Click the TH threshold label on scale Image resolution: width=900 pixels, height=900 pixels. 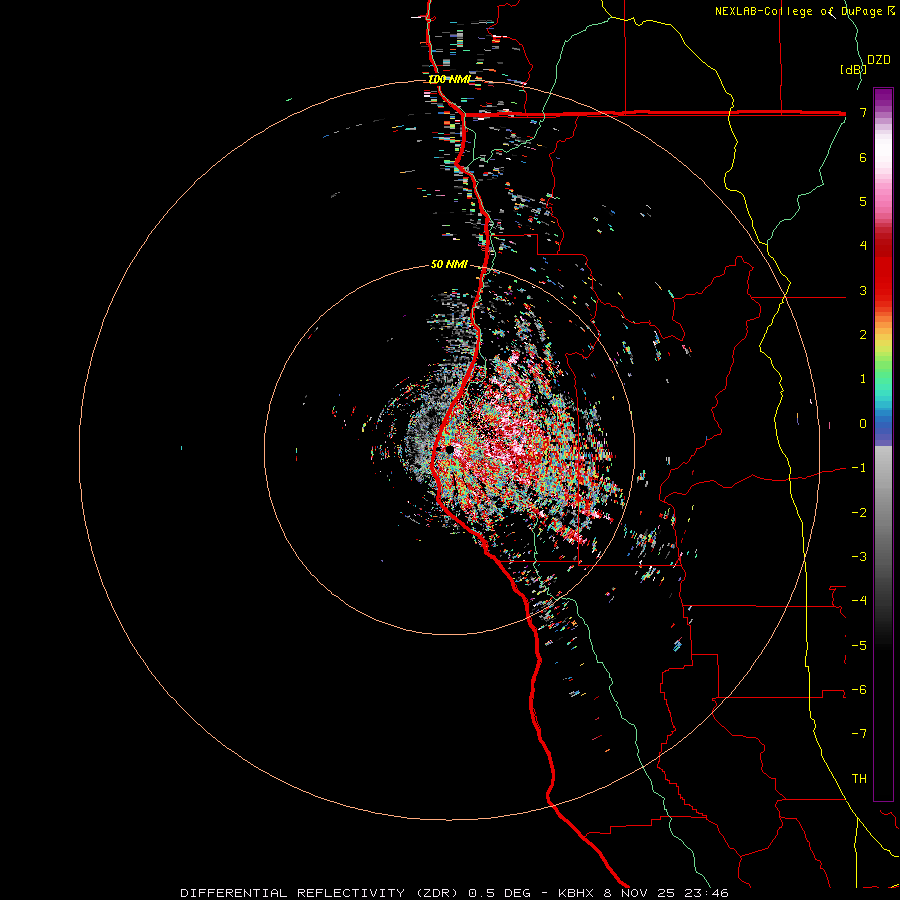(859, 779)
